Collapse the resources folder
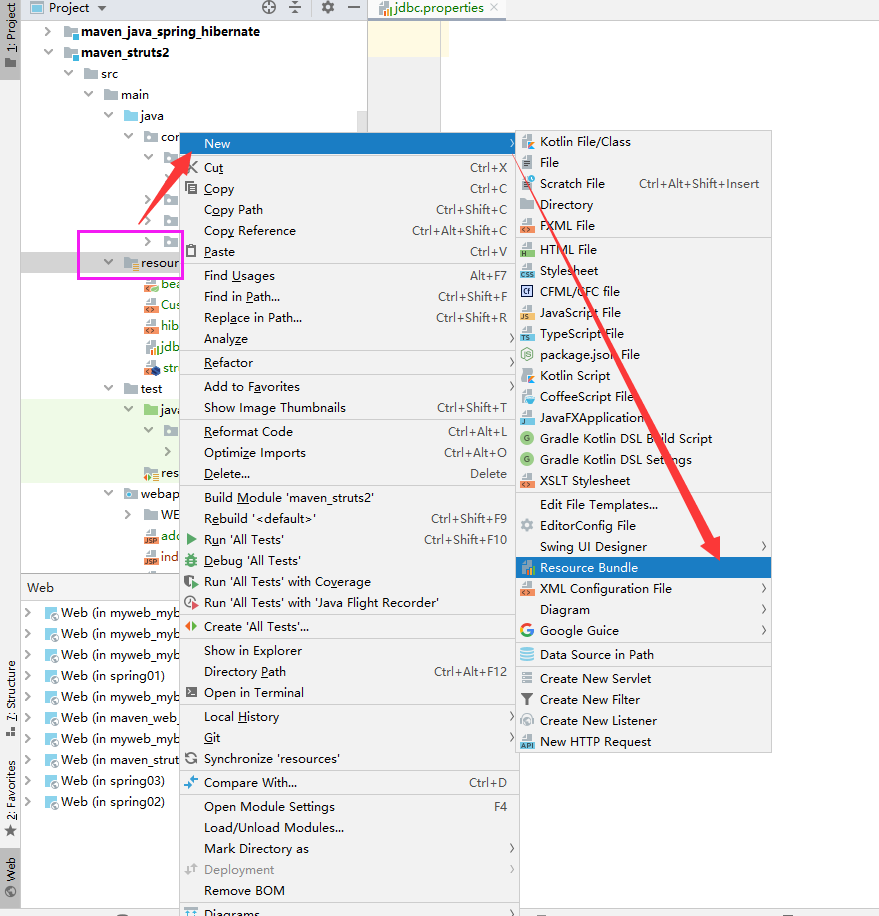 109,263
